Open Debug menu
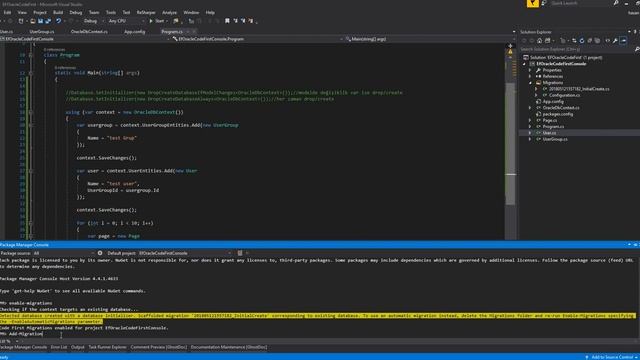The width and height of the screenshot is (640, 360). coord(76,13)
